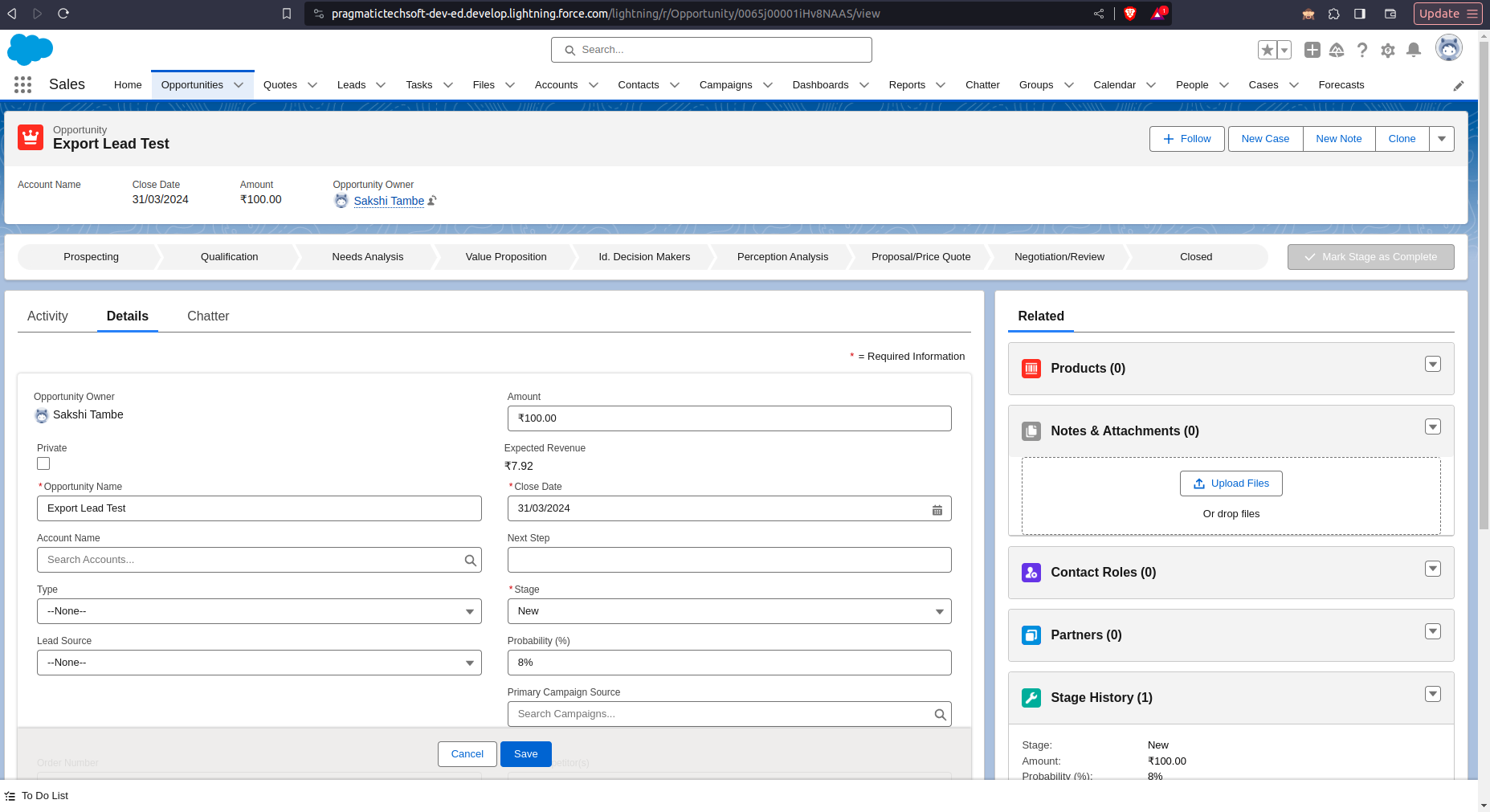Viewport: 1490px width, 812px height.
Task: Open the top-level Chatter tab
Action: click(982, 85)
